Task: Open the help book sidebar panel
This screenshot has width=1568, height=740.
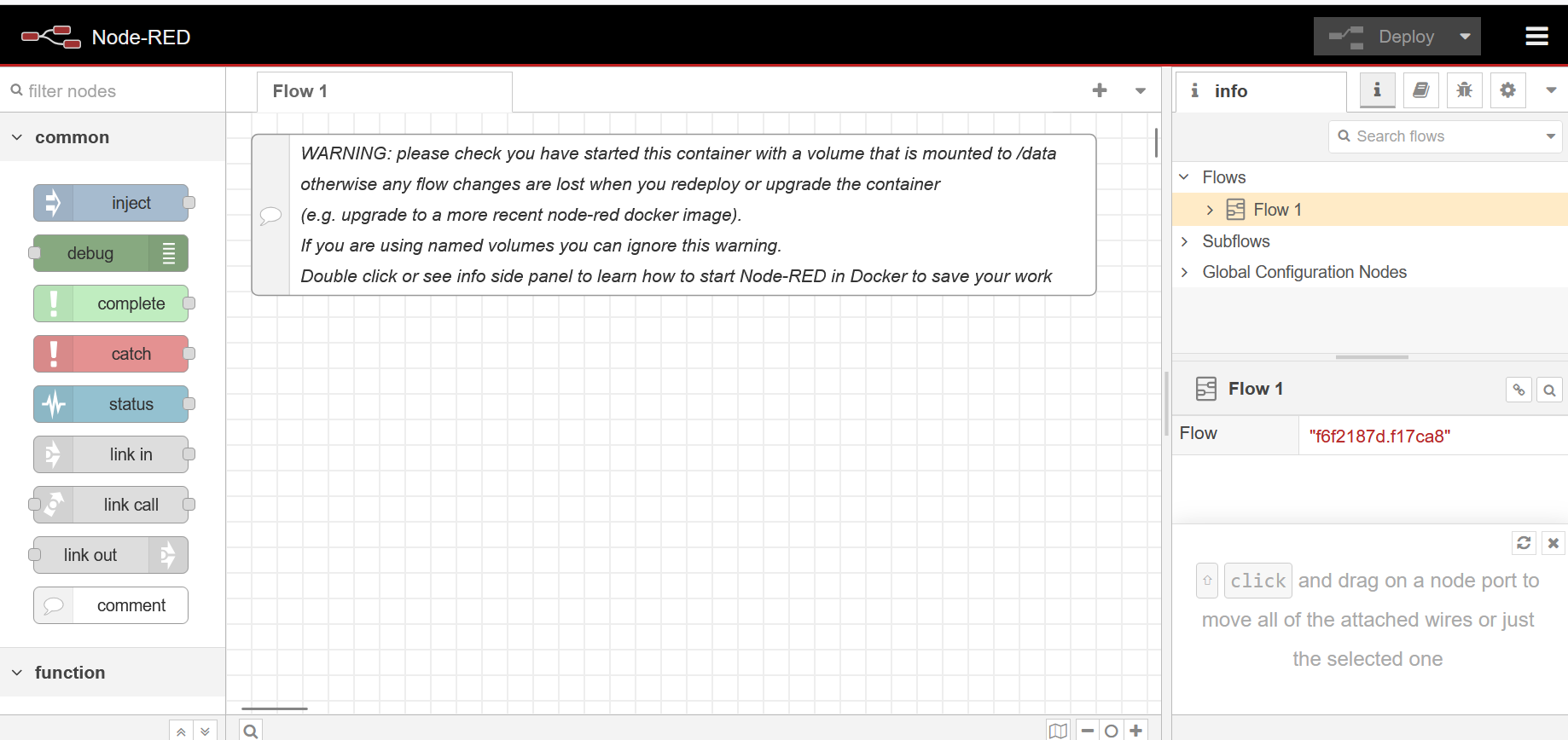Action: click(1420, 90)
